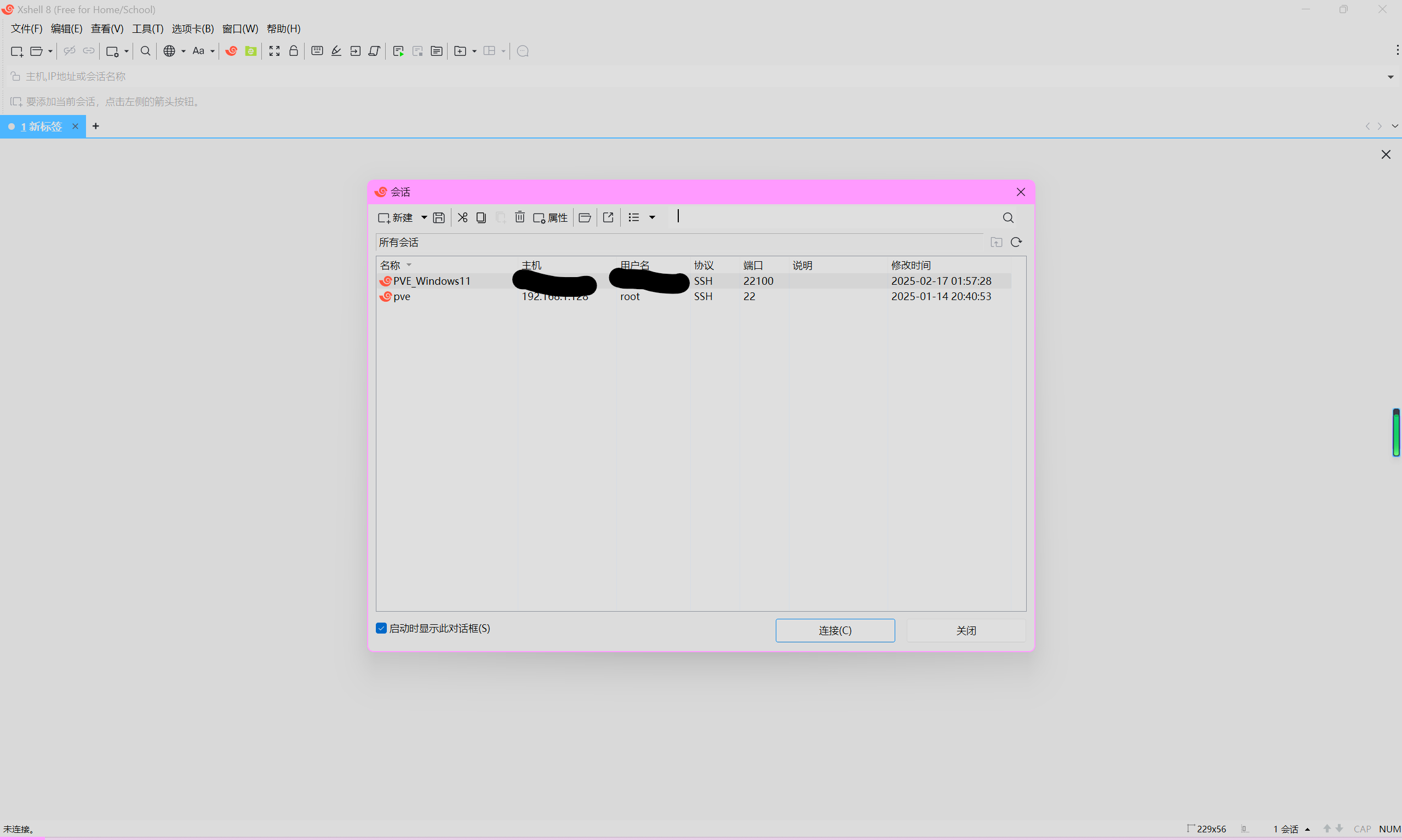Screen dimensions: 1402x840
Task: Click the refresh icon beside 所有会话
Action: point(1016,242)
